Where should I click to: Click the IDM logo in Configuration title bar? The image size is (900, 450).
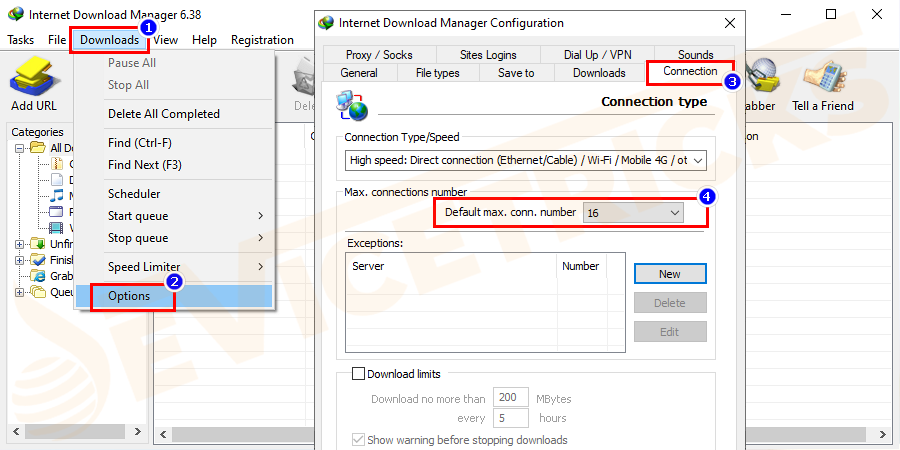pyautogui.click(x=327, y=24)
